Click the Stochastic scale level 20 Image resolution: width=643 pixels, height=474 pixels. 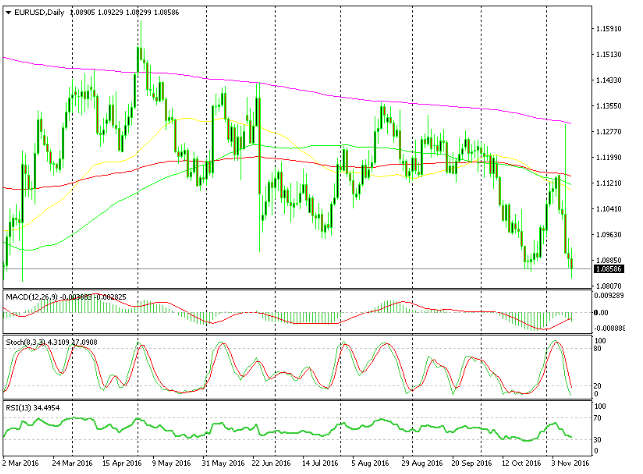pos(598,386)
